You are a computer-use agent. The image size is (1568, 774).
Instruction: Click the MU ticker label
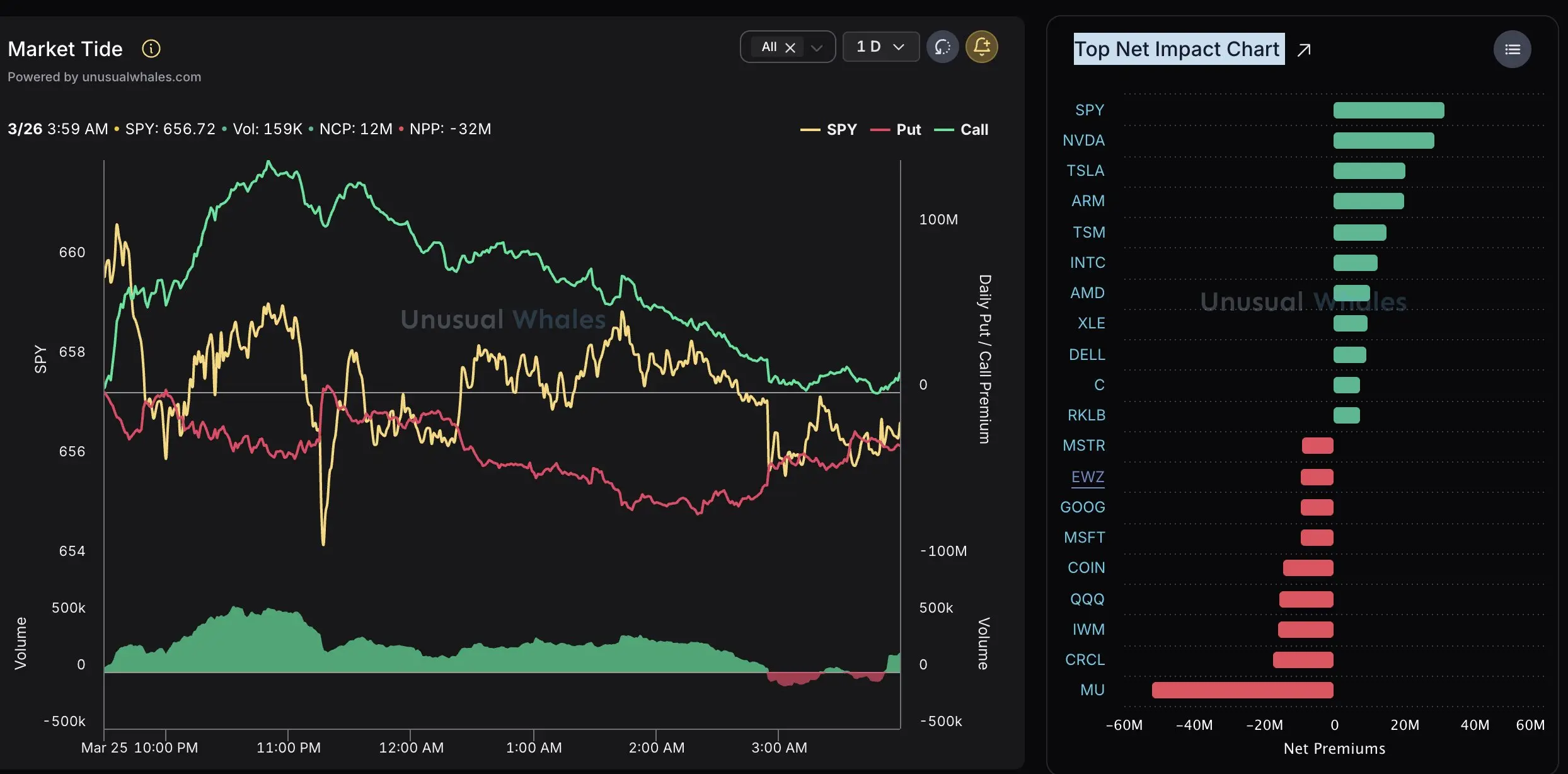(1092, 690)
